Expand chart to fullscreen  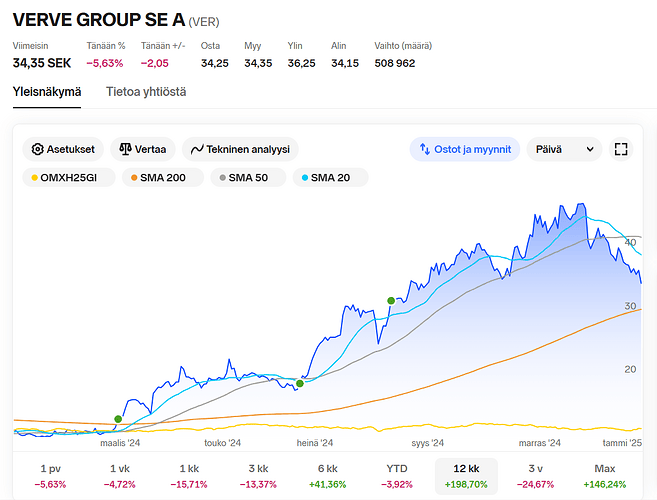coord(621,149)
